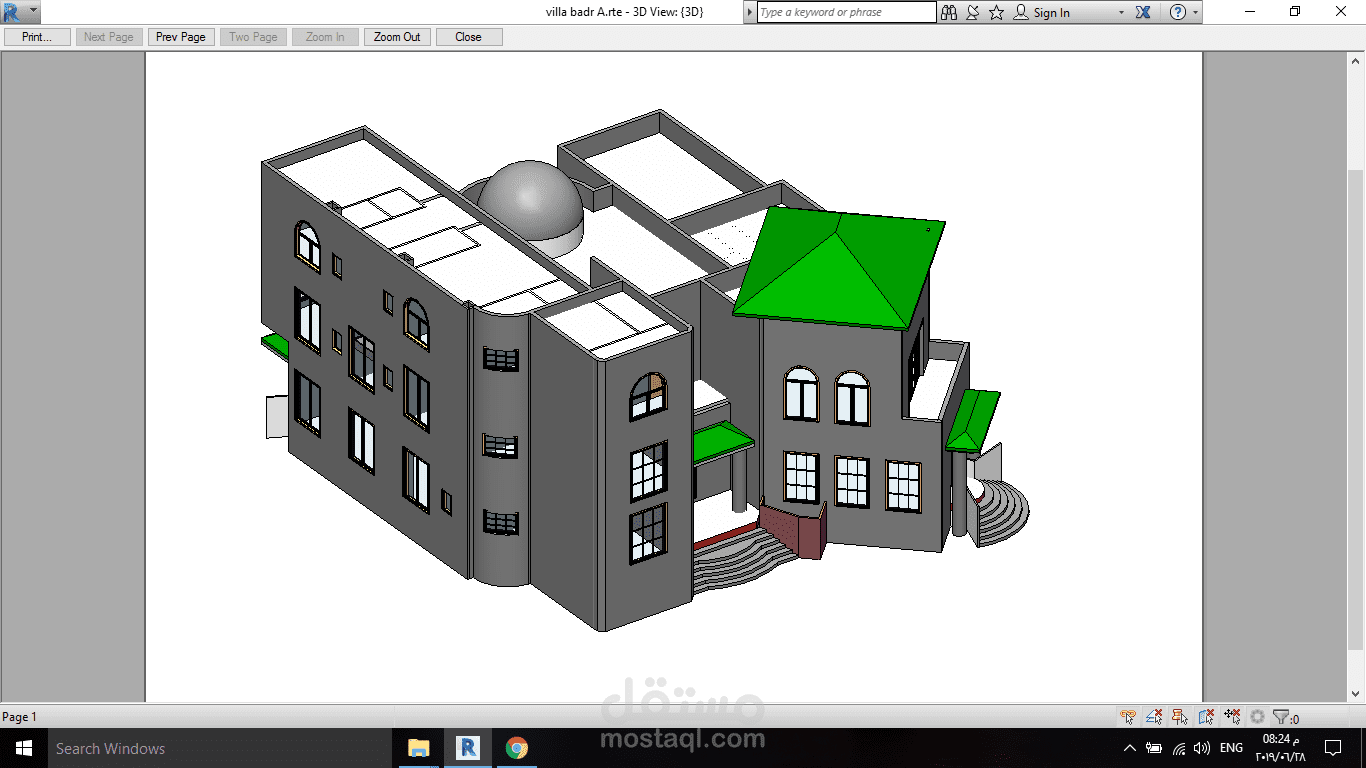Viewport: 1366px width, 768px height.
Task: Click the Page 1 status text
Action: pos(19,717)
